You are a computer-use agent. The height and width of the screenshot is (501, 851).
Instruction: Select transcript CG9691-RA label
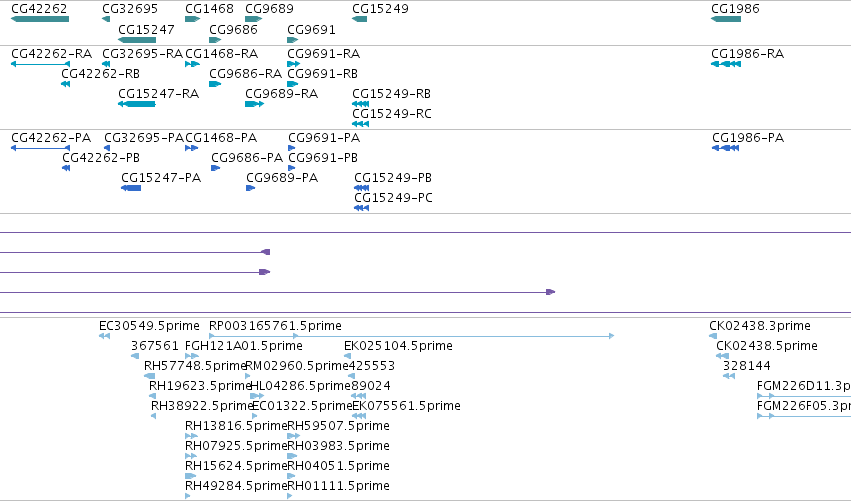coord(324,54)
